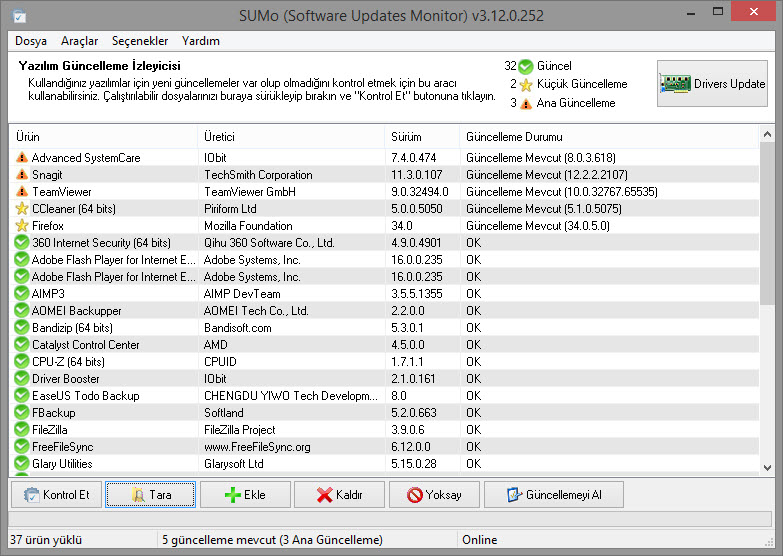Screen dimensions: 783x556
Task: Sort by the Üretici column header
Action: (291, 136)
